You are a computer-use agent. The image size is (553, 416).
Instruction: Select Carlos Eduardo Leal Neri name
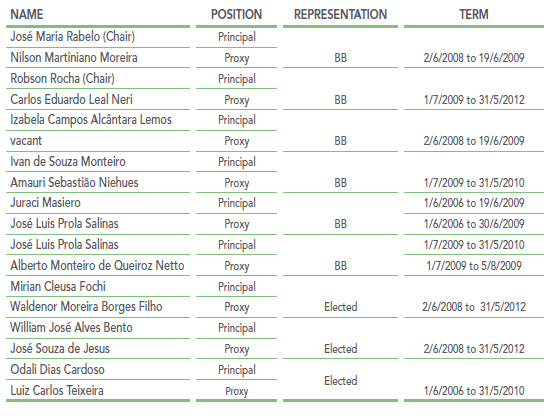click(72, 99)
